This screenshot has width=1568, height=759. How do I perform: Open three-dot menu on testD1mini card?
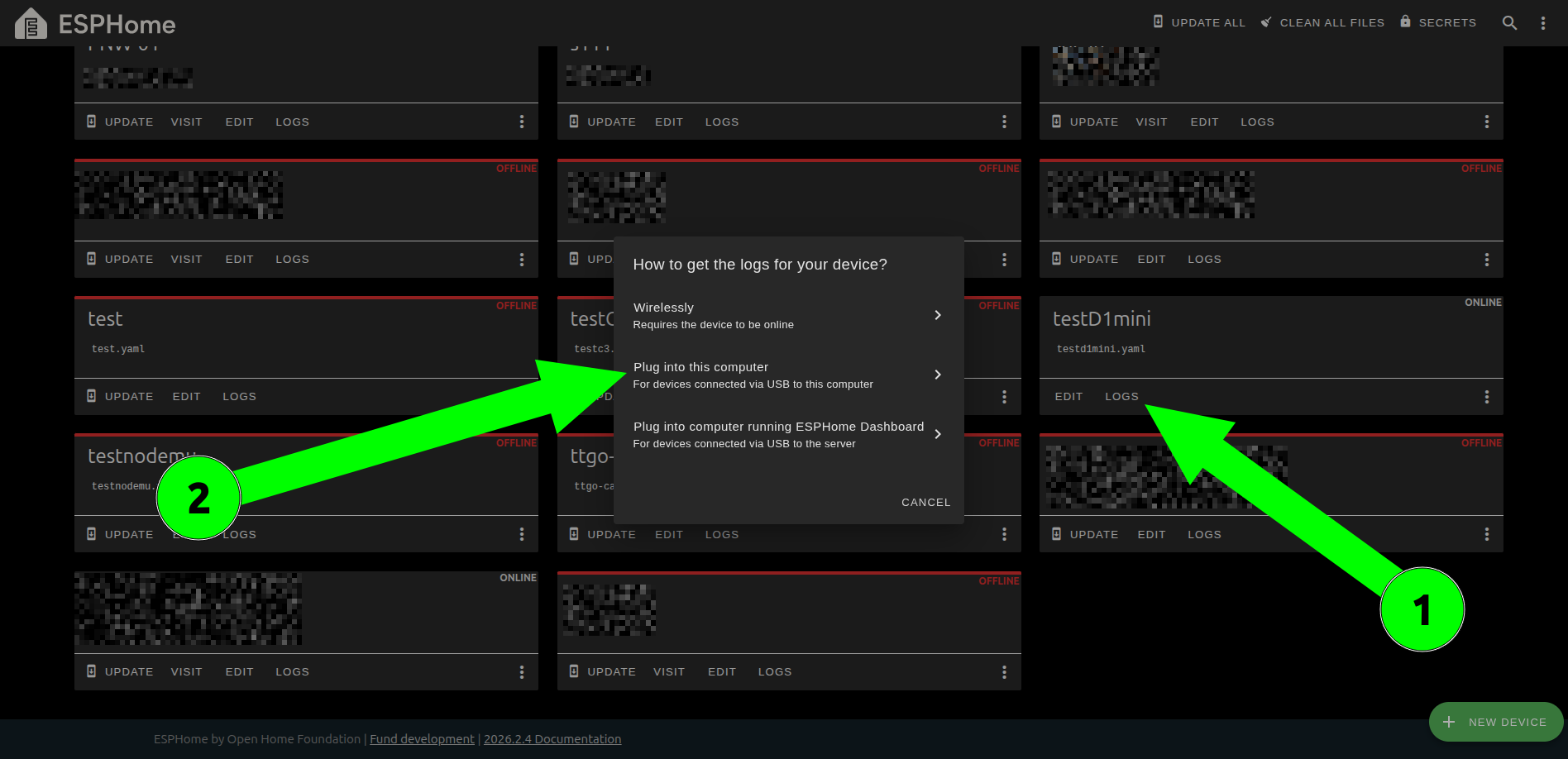click(x=1486, y=397)
